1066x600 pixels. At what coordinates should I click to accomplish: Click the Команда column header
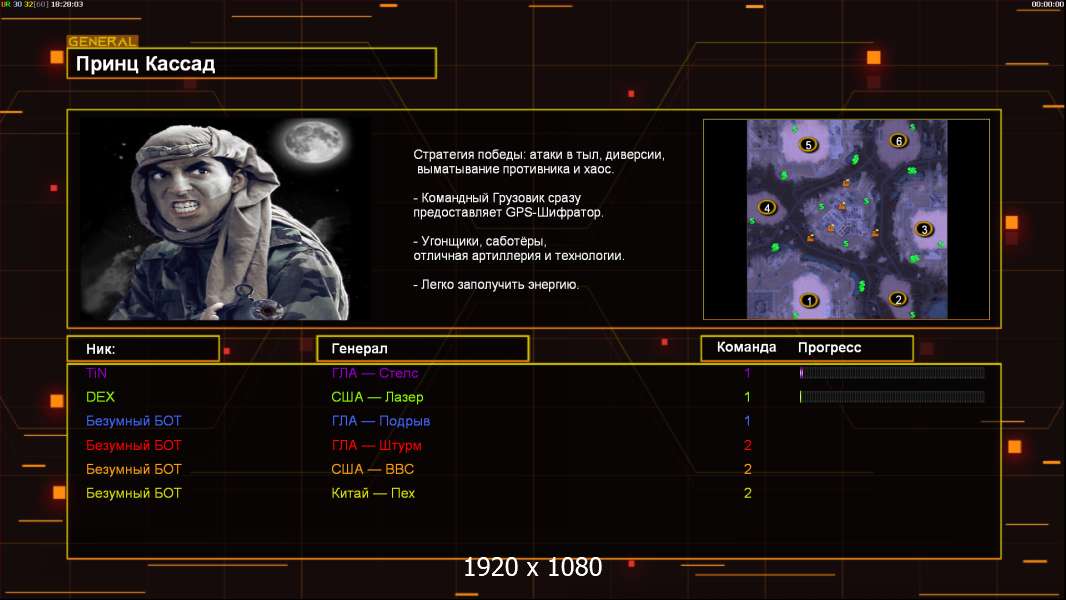coord(746,347)
